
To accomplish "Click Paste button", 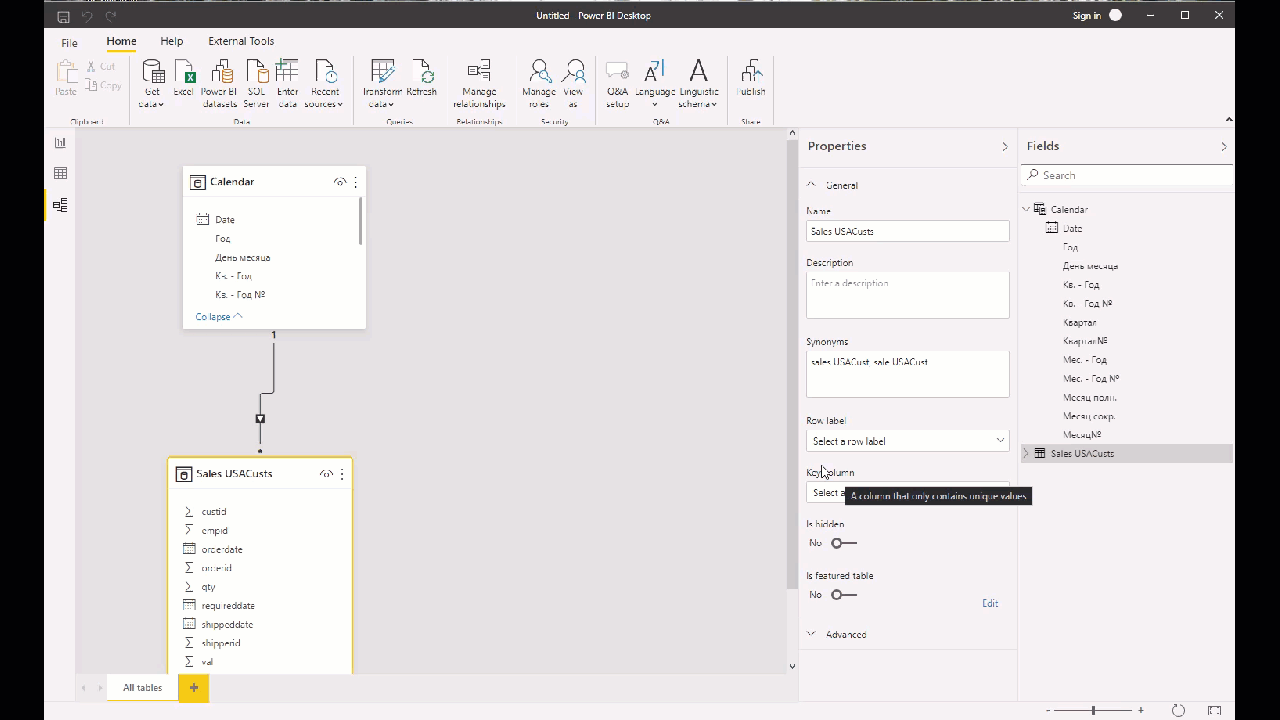I will click(x=66, y=78).
